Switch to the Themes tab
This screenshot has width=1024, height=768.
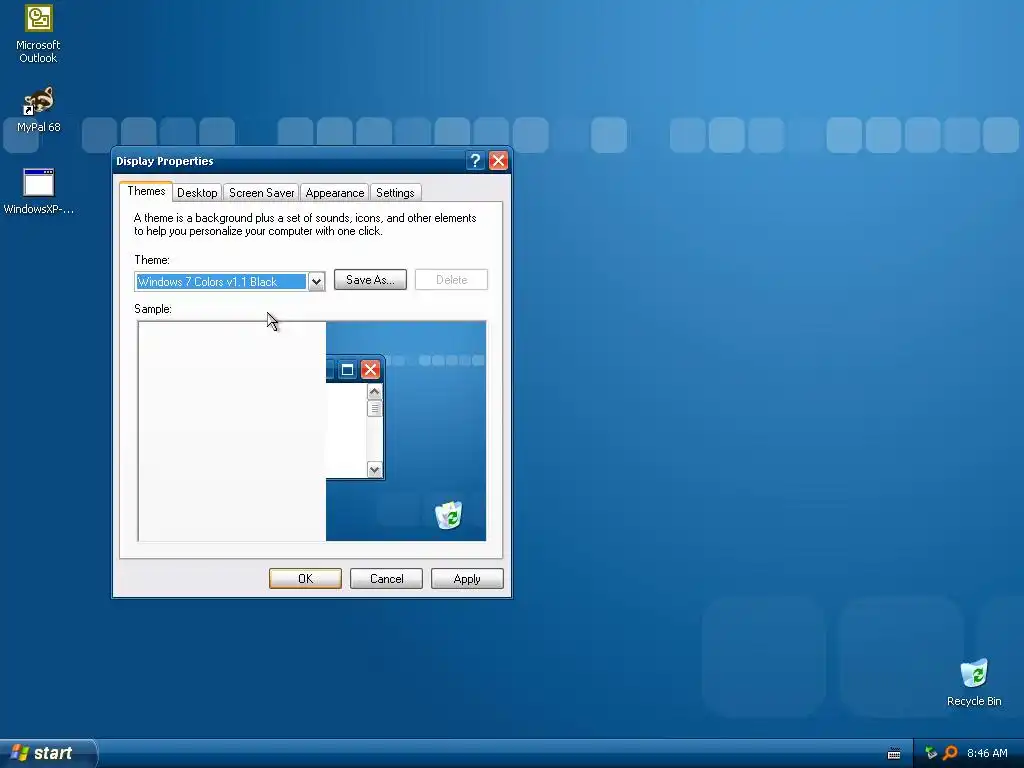click(x=146, y=191)
